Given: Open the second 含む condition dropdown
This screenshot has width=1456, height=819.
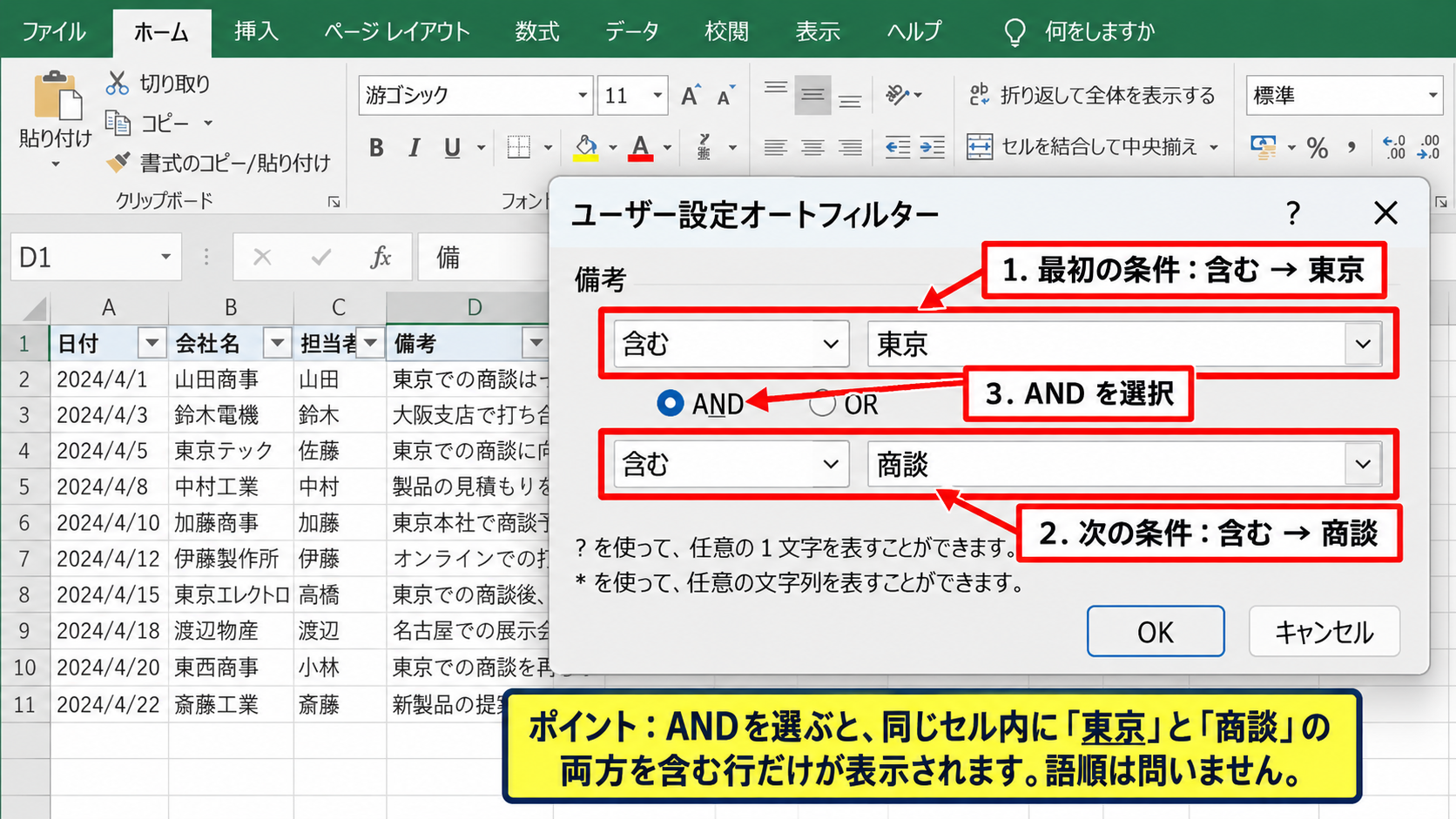Looking at the screenshot, I should (x=731, y=464).
